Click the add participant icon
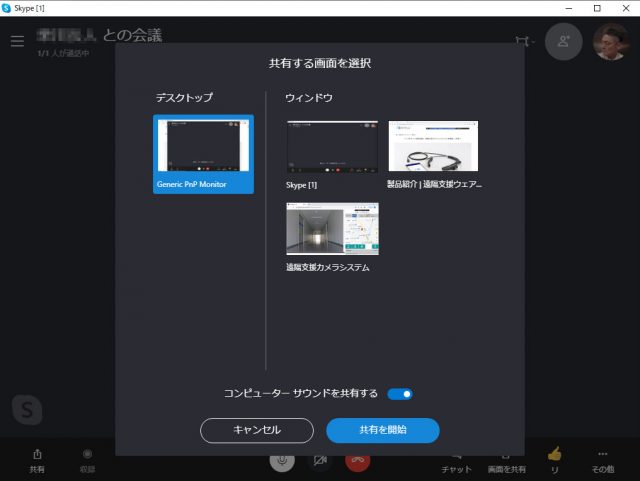The height and width of the screenshot is (481, 640). (x=563, y=41)
